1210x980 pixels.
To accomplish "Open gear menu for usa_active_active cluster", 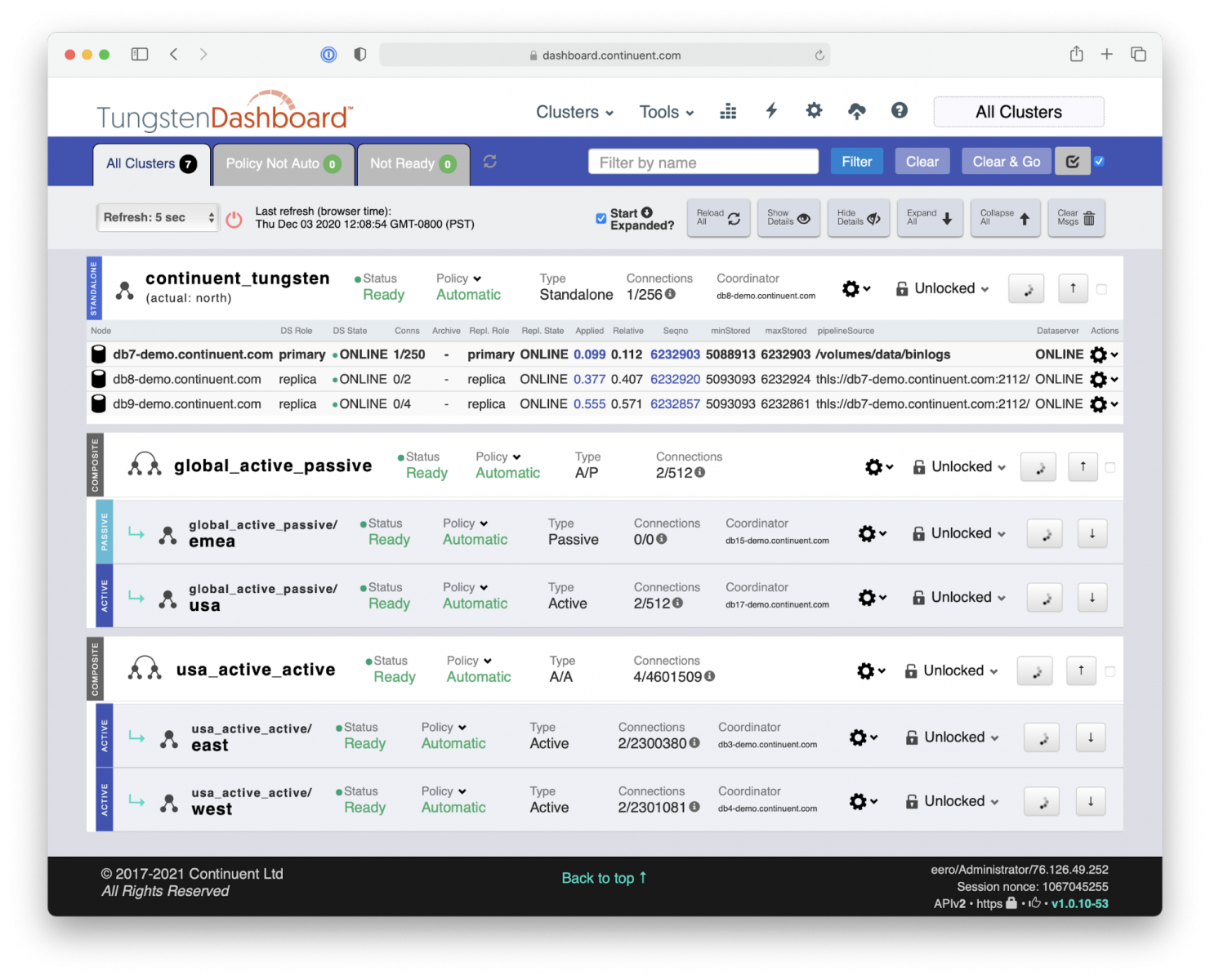I will coord(871,670).
